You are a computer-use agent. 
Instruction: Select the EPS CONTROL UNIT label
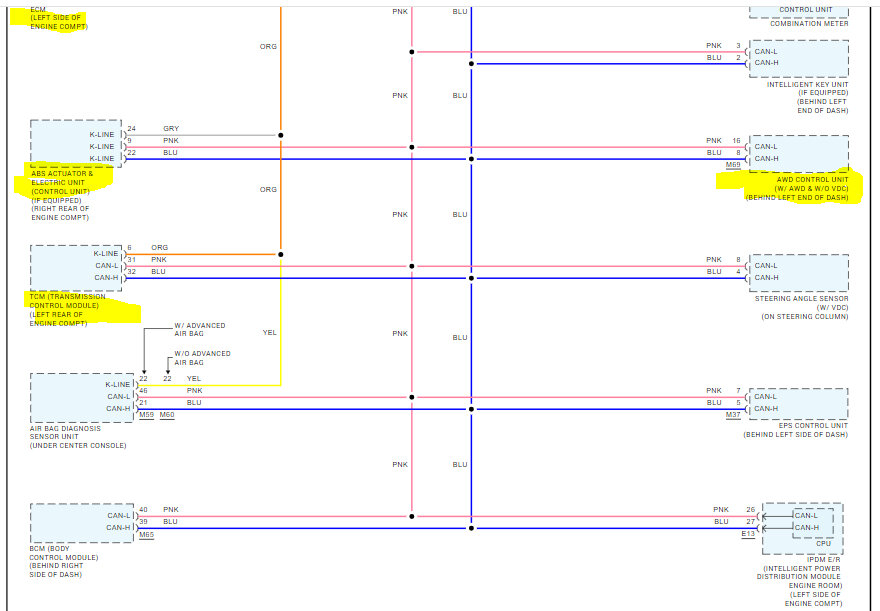813,425
